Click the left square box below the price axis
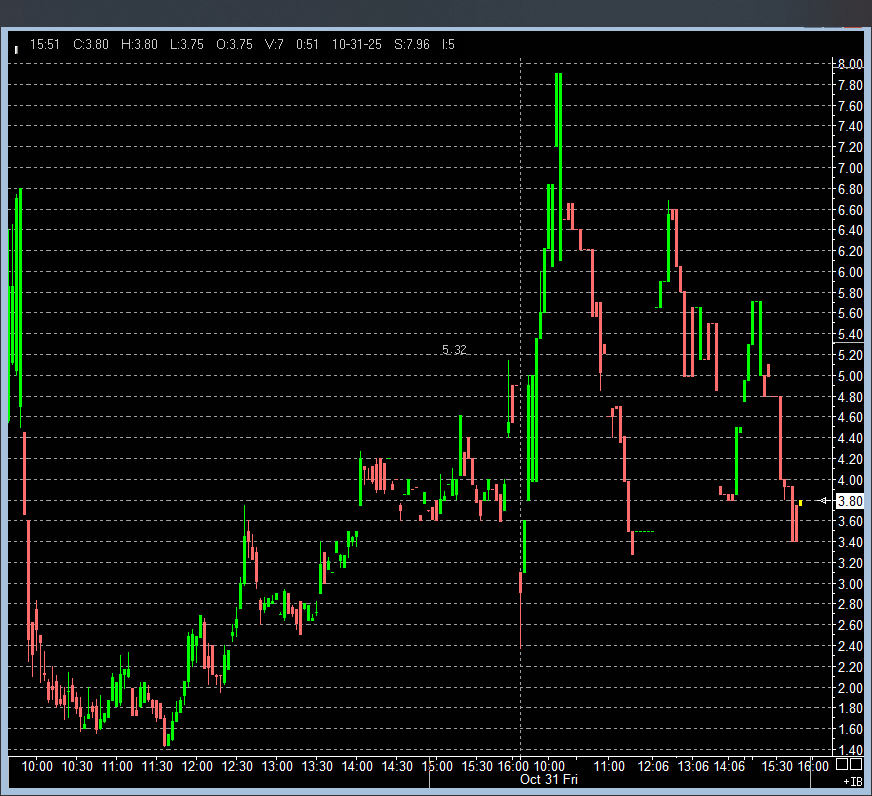Viewport: 872px width, 796px height. [842, 765]
